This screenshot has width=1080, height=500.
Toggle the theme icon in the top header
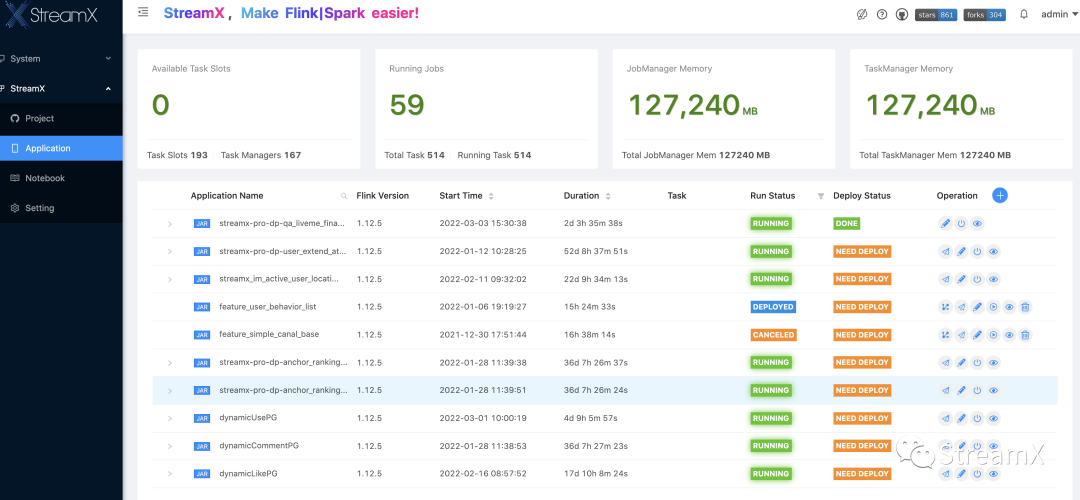click(x=862, y=14)
